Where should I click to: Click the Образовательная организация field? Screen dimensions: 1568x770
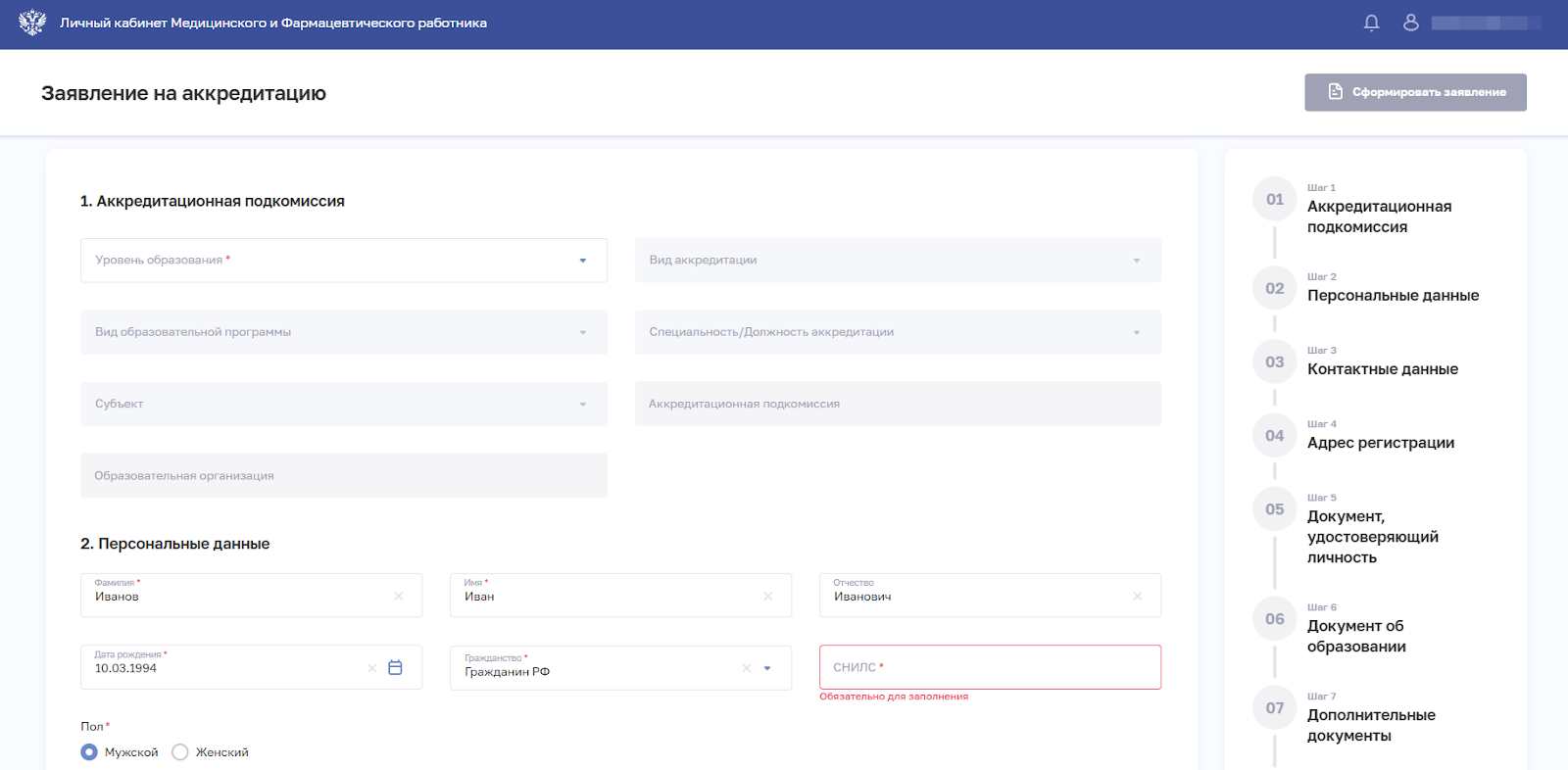click(344, 475)
